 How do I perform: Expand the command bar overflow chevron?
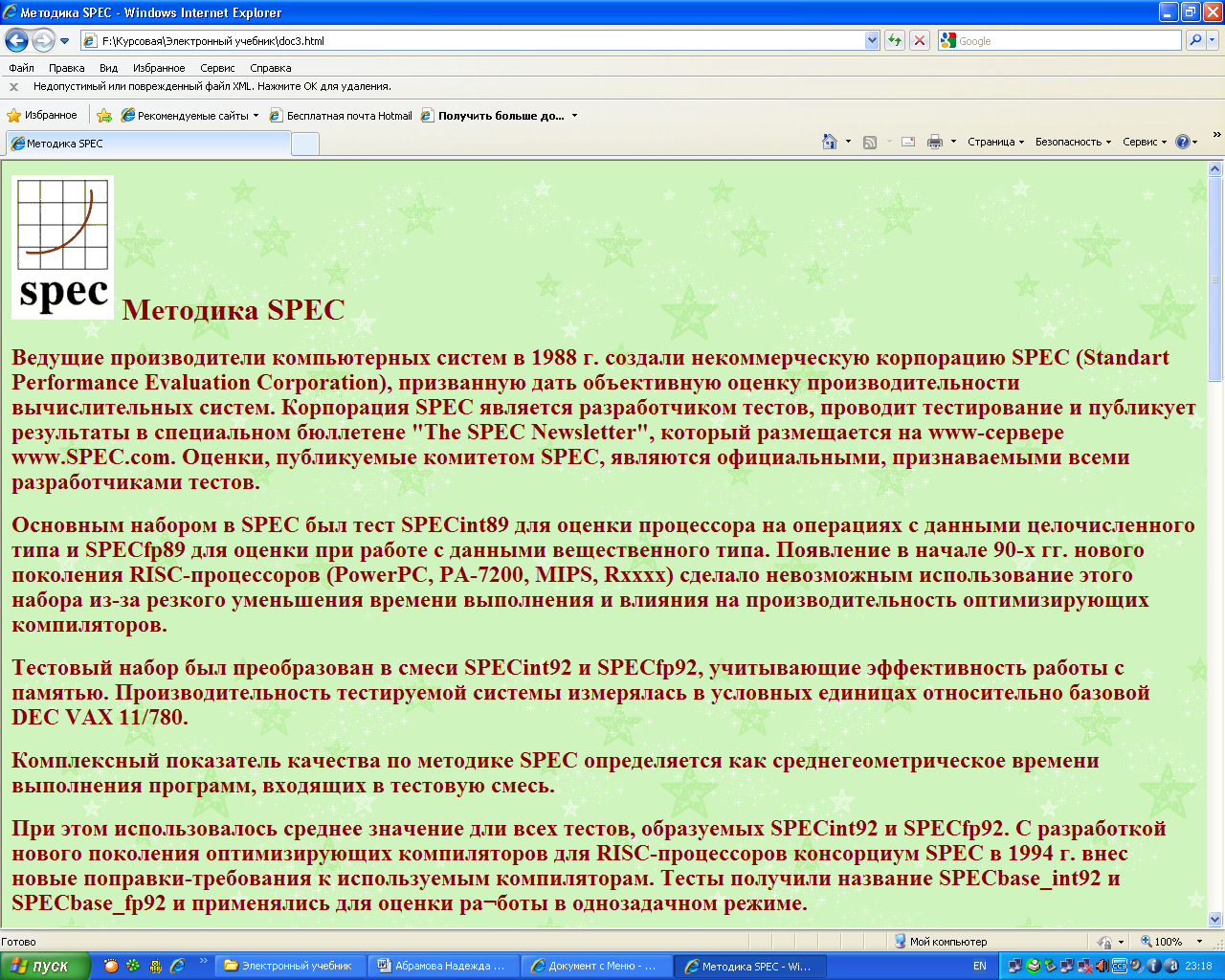click(1216, 135)
